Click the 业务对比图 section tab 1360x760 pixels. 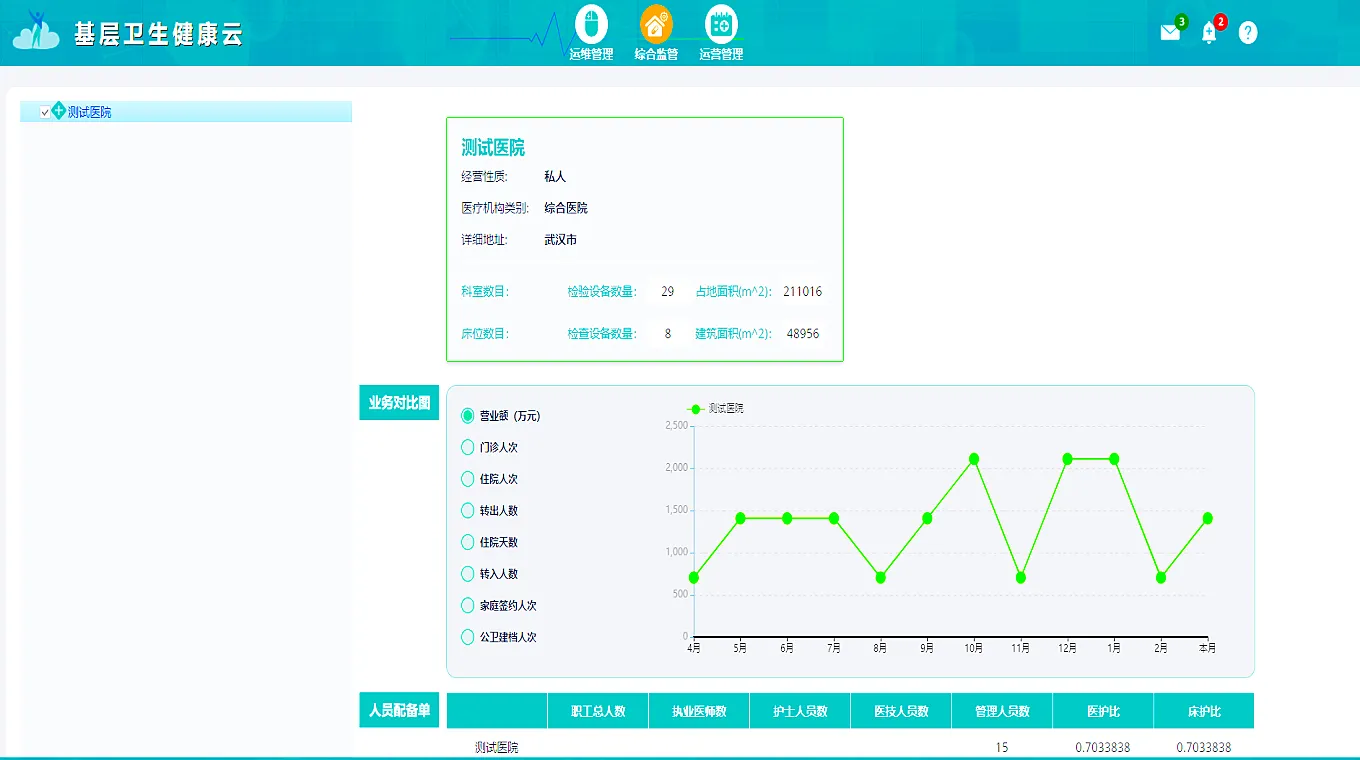pyautogui.click(x=399, y=403)
